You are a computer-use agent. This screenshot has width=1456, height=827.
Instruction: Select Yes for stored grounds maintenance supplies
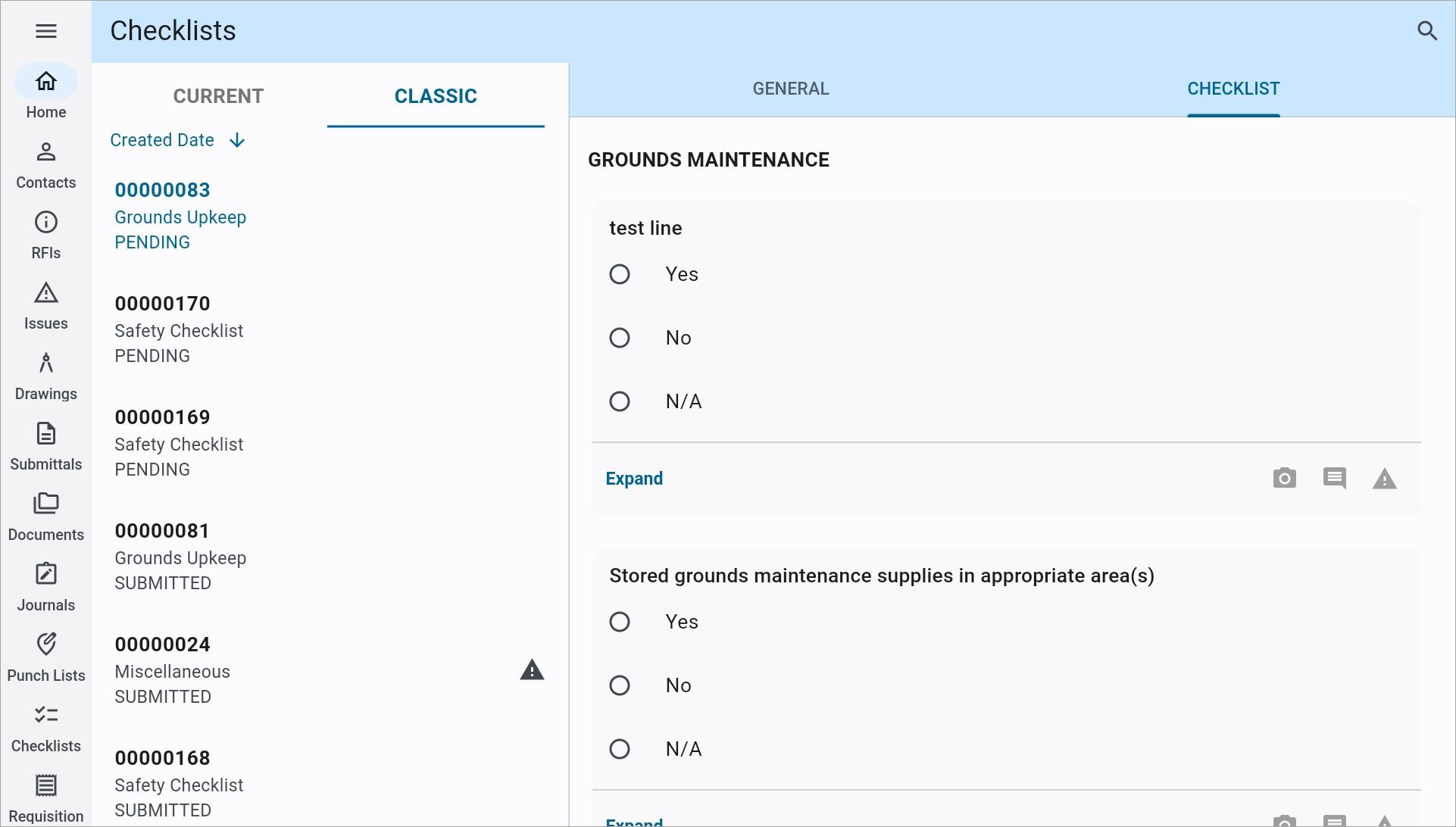pos(620,622)
